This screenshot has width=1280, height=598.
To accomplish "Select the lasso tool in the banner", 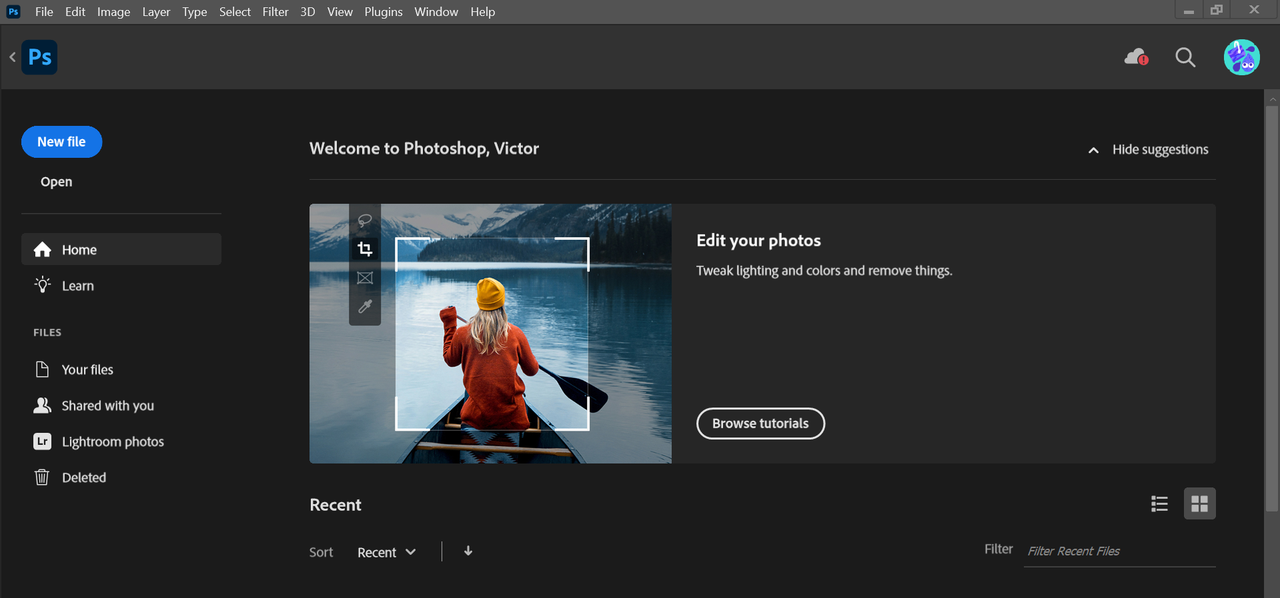I will pos(365,220).
